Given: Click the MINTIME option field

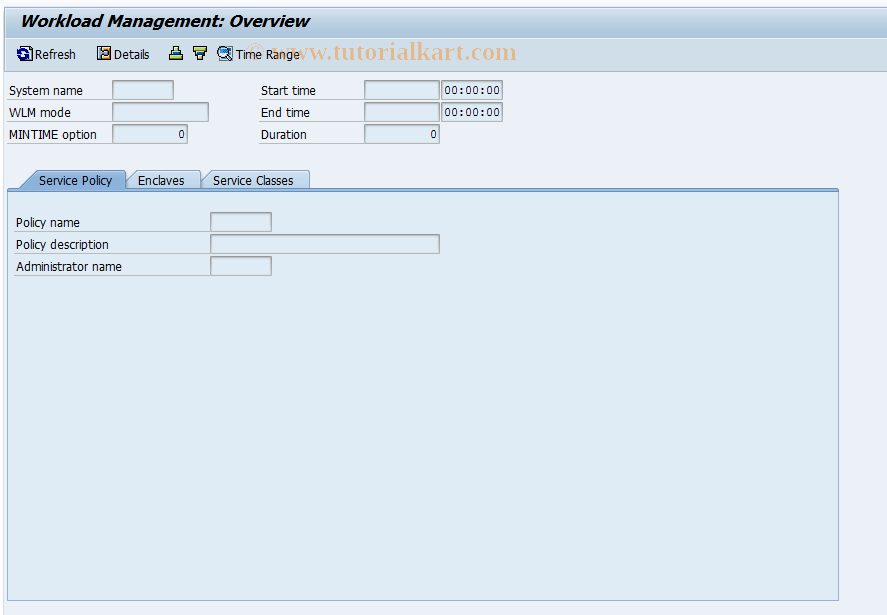Looking at the screenshot, I should 149,133.
